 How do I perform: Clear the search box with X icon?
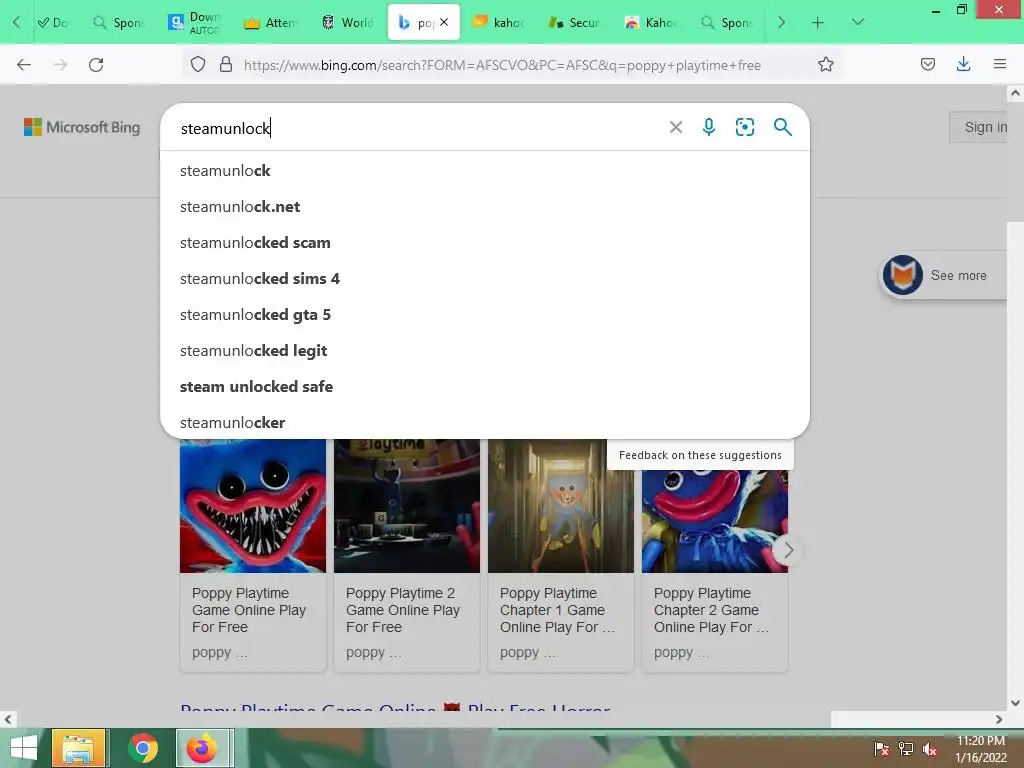676,127
